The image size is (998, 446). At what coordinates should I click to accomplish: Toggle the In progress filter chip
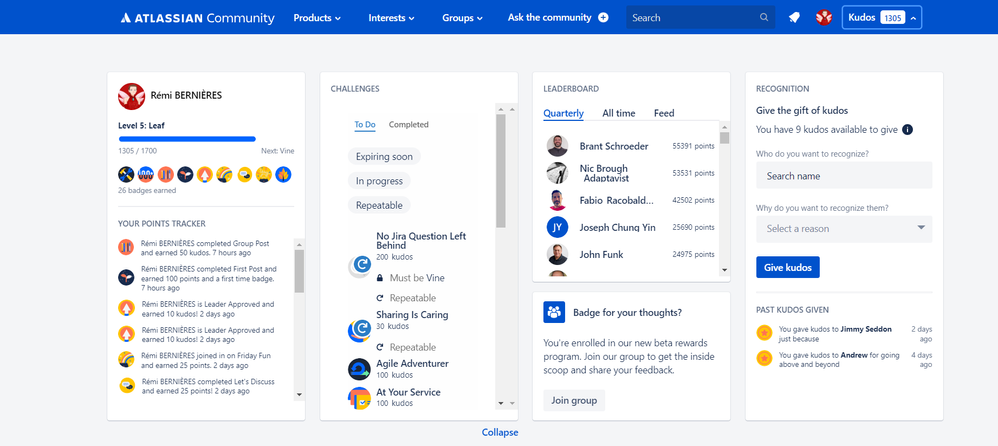(379, 181)
